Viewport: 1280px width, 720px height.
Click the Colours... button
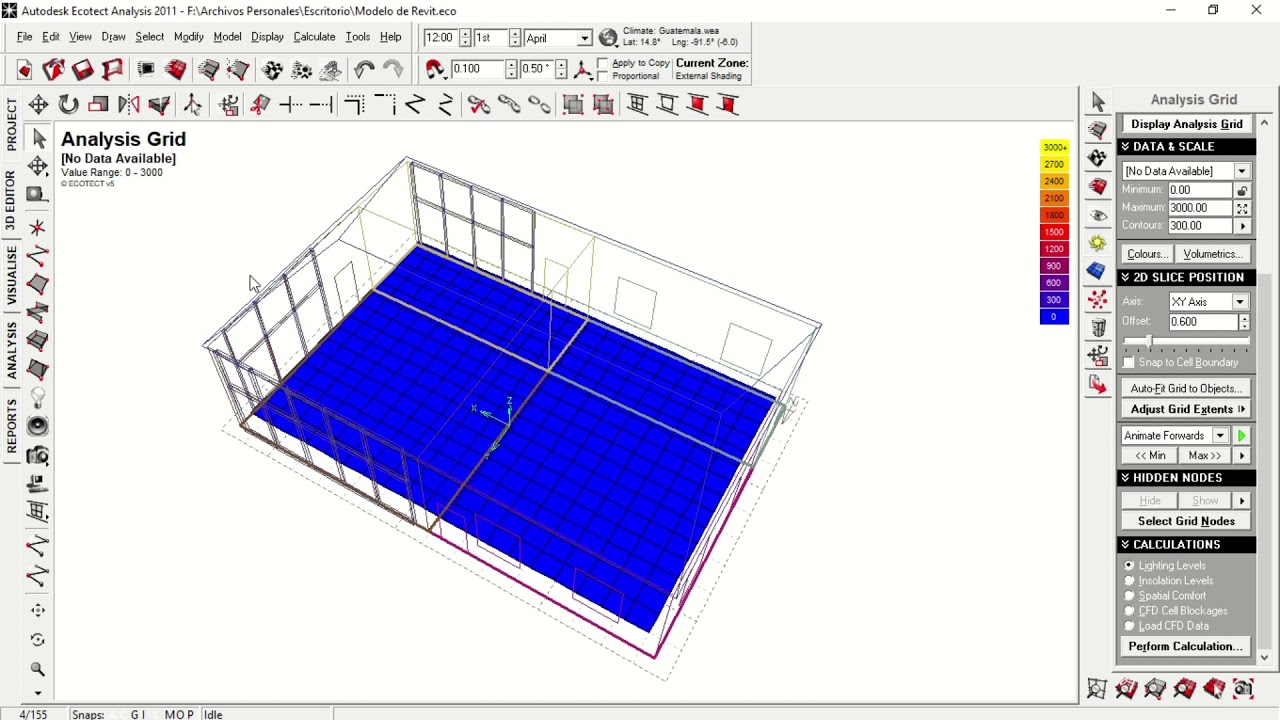(x=1146, y=254)
